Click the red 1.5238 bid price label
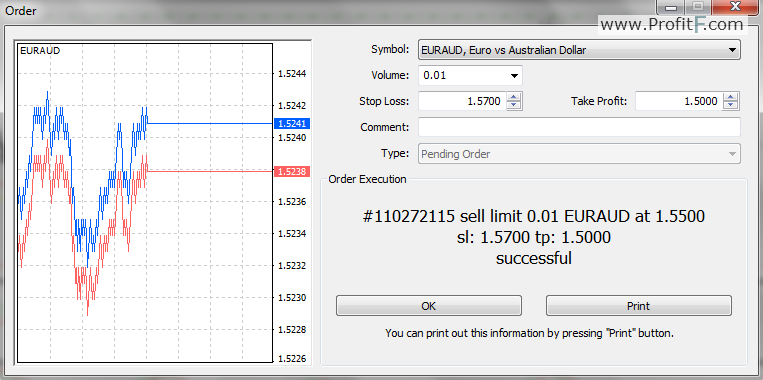Screen dimensions: 763x380 [292, 171]
